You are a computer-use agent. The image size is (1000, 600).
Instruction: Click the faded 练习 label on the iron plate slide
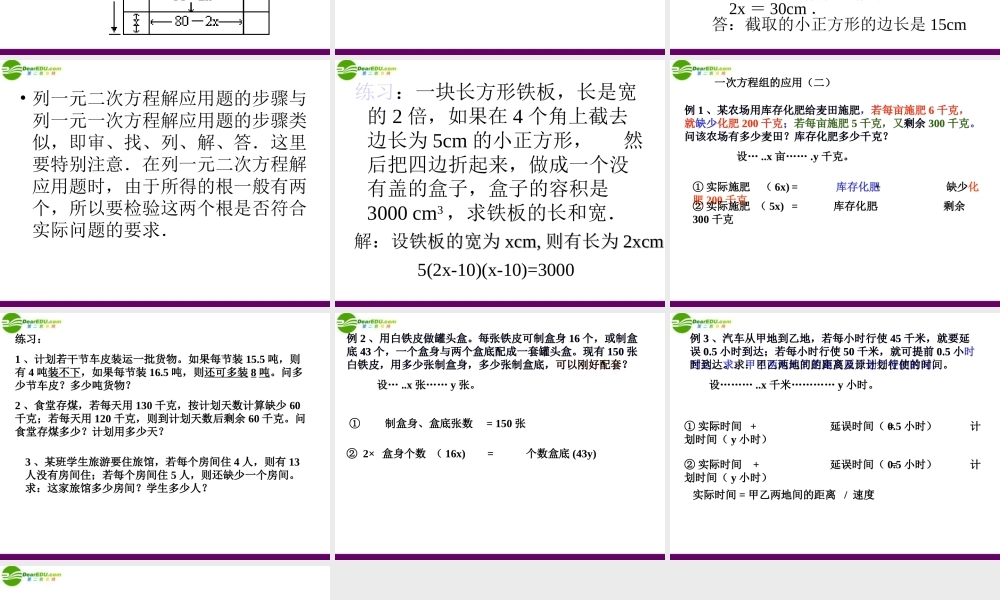[374, 92]
